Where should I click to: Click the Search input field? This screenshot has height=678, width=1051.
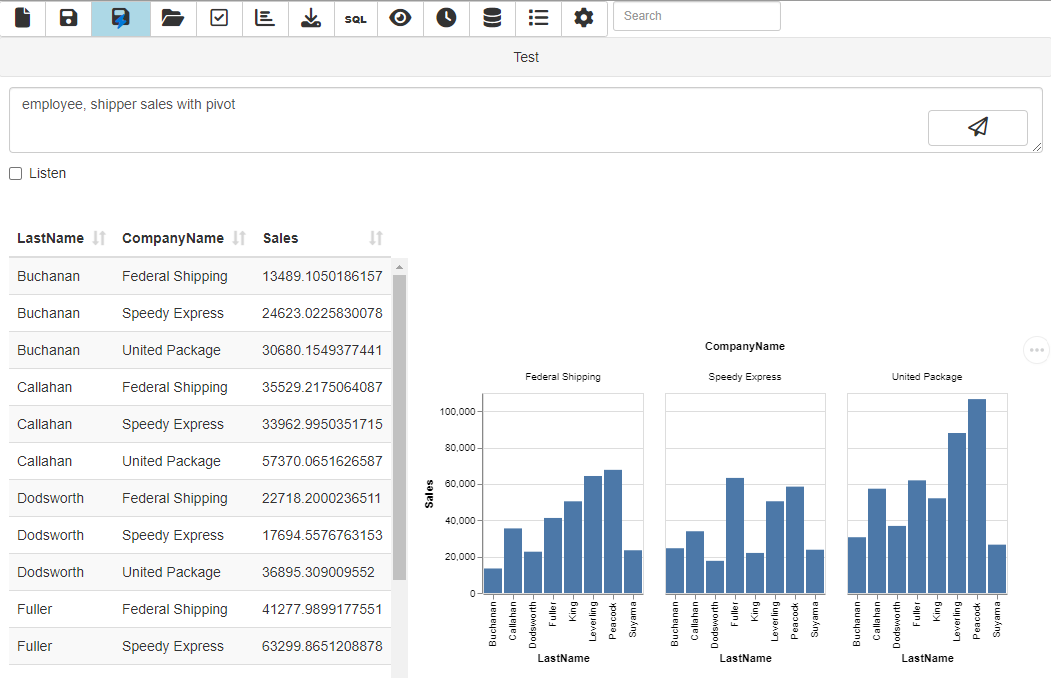pos(696,16)
